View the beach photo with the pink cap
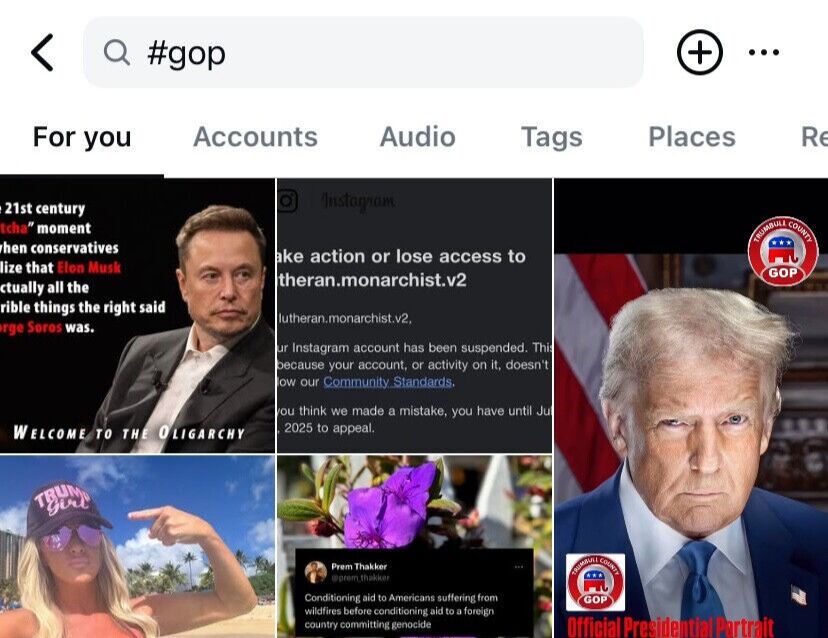 (x=137, y=547)
